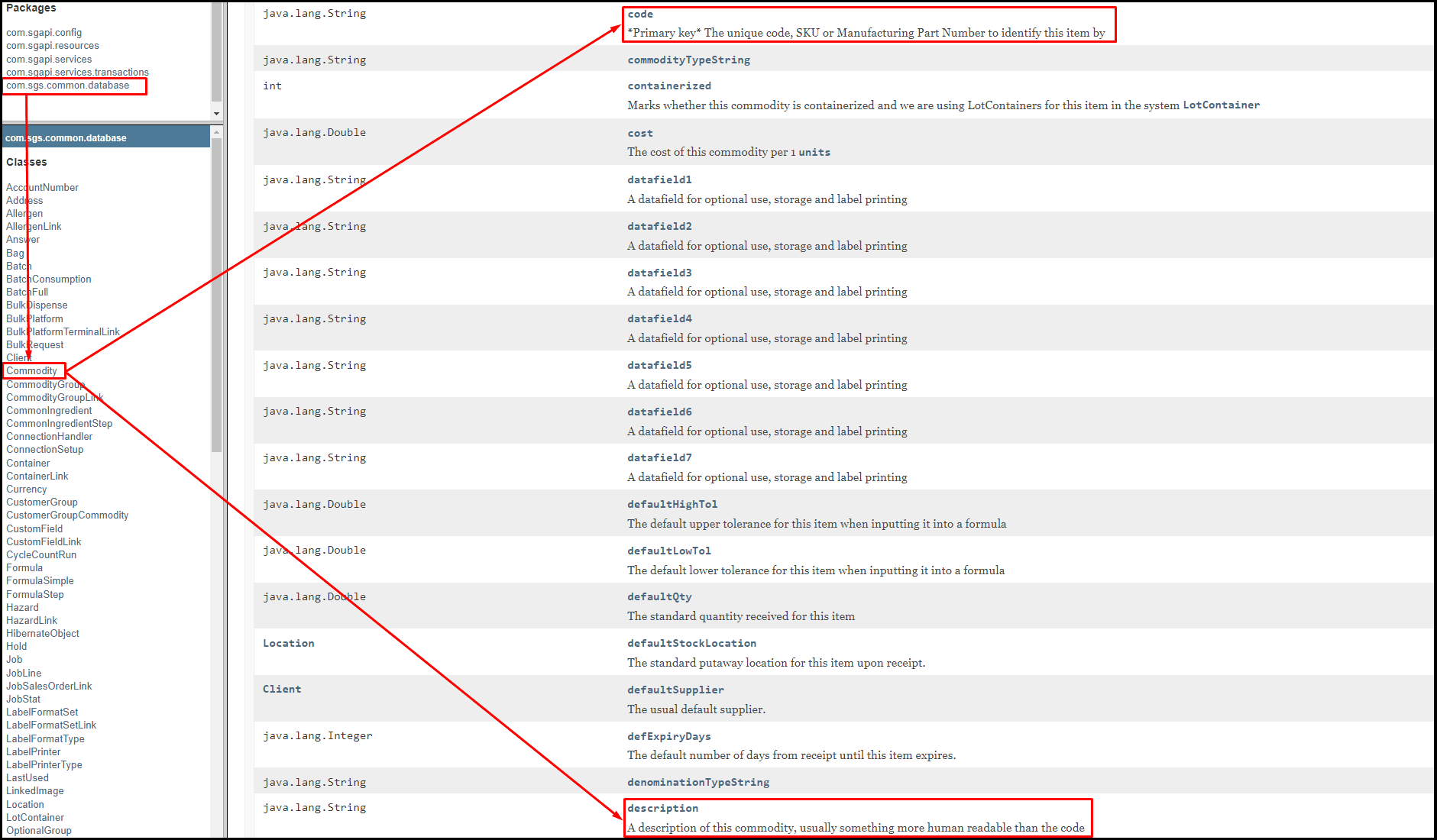Open the com.sgapi.config package
The width and height of the screenshot is (1437, 840).
pos(44,33)
